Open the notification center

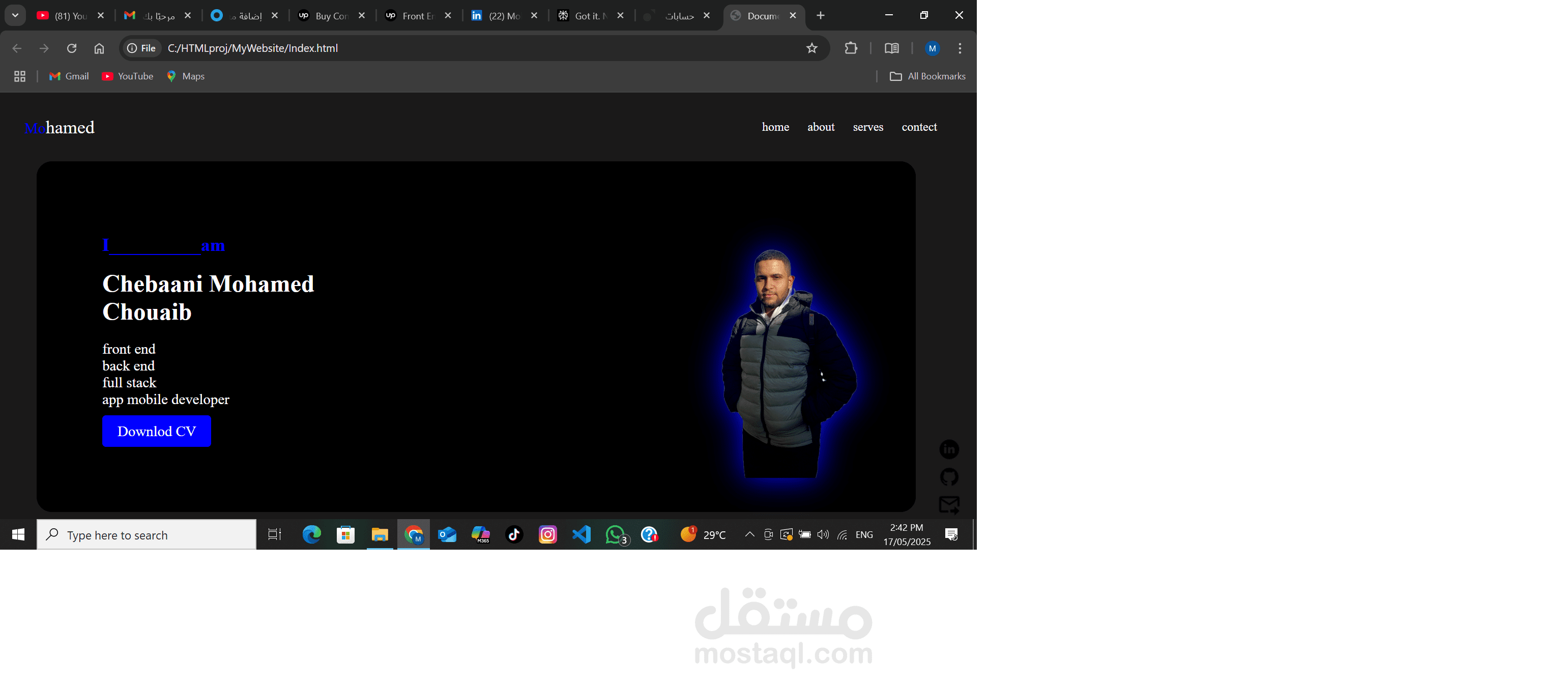coord(951,534)
